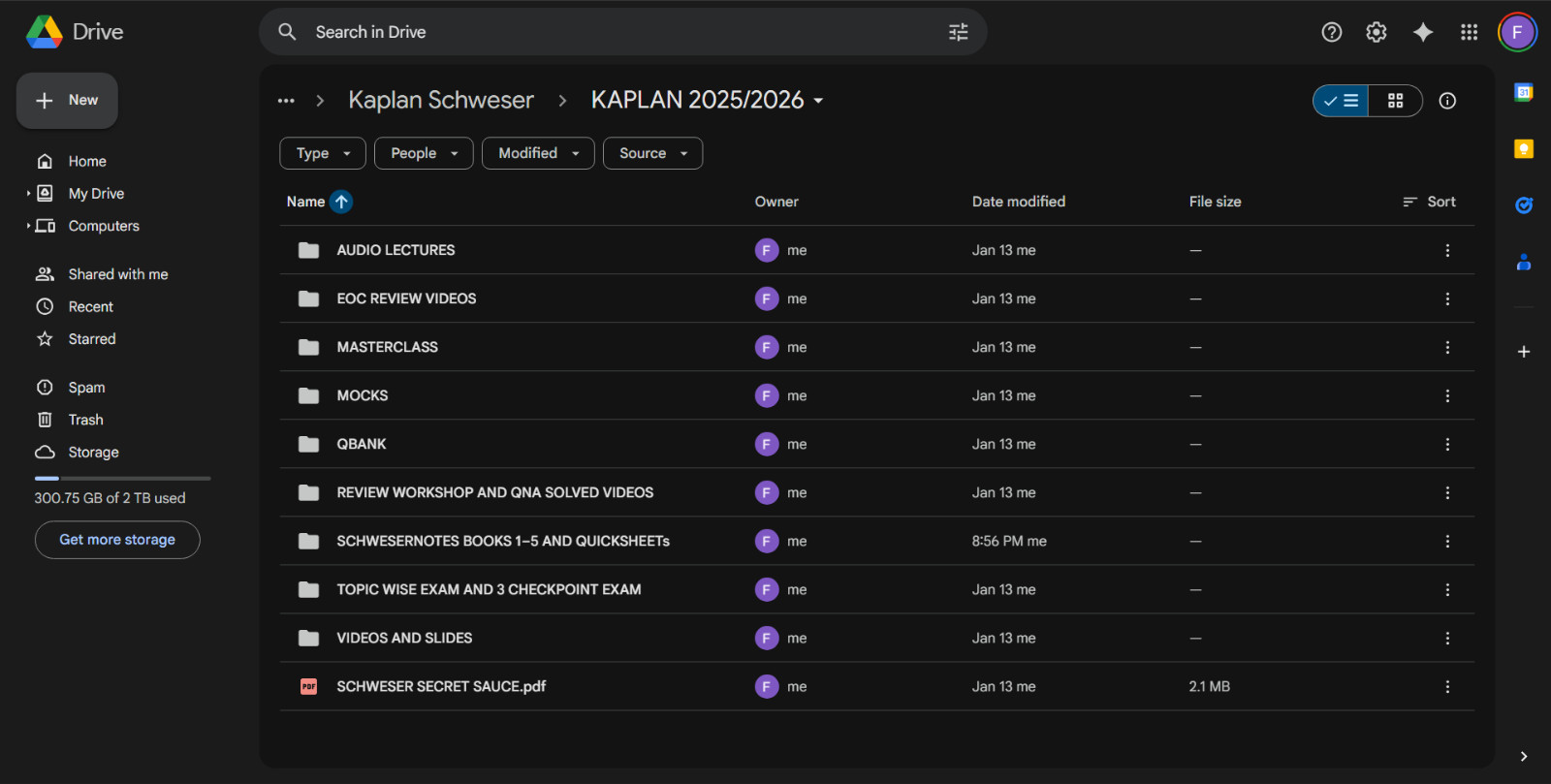Switch to list layout view
This screenshot has width=1551, height=784.
point(1341,101)
